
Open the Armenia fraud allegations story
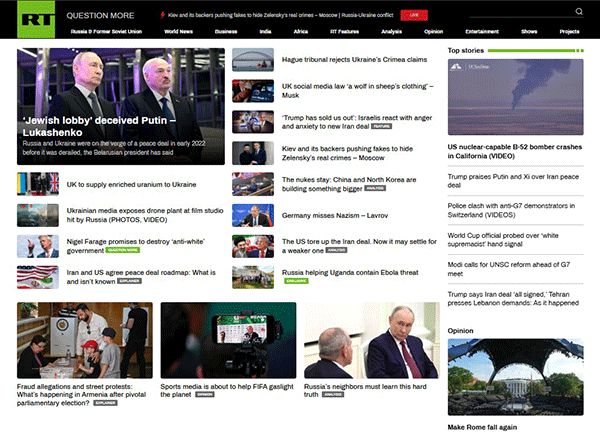click(x=81, y=395)
